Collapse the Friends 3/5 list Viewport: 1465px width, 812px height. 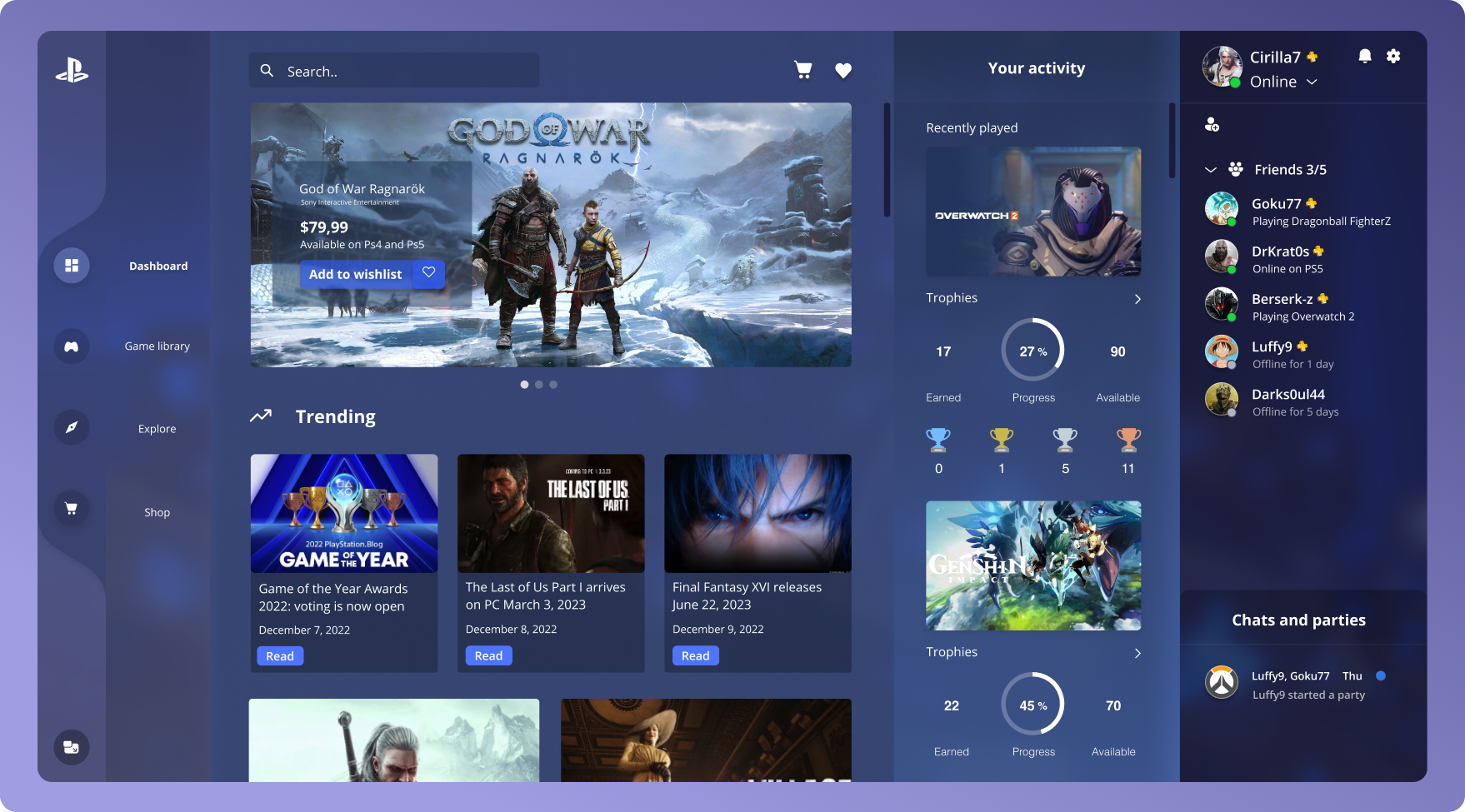click(x=1211, y=170)
